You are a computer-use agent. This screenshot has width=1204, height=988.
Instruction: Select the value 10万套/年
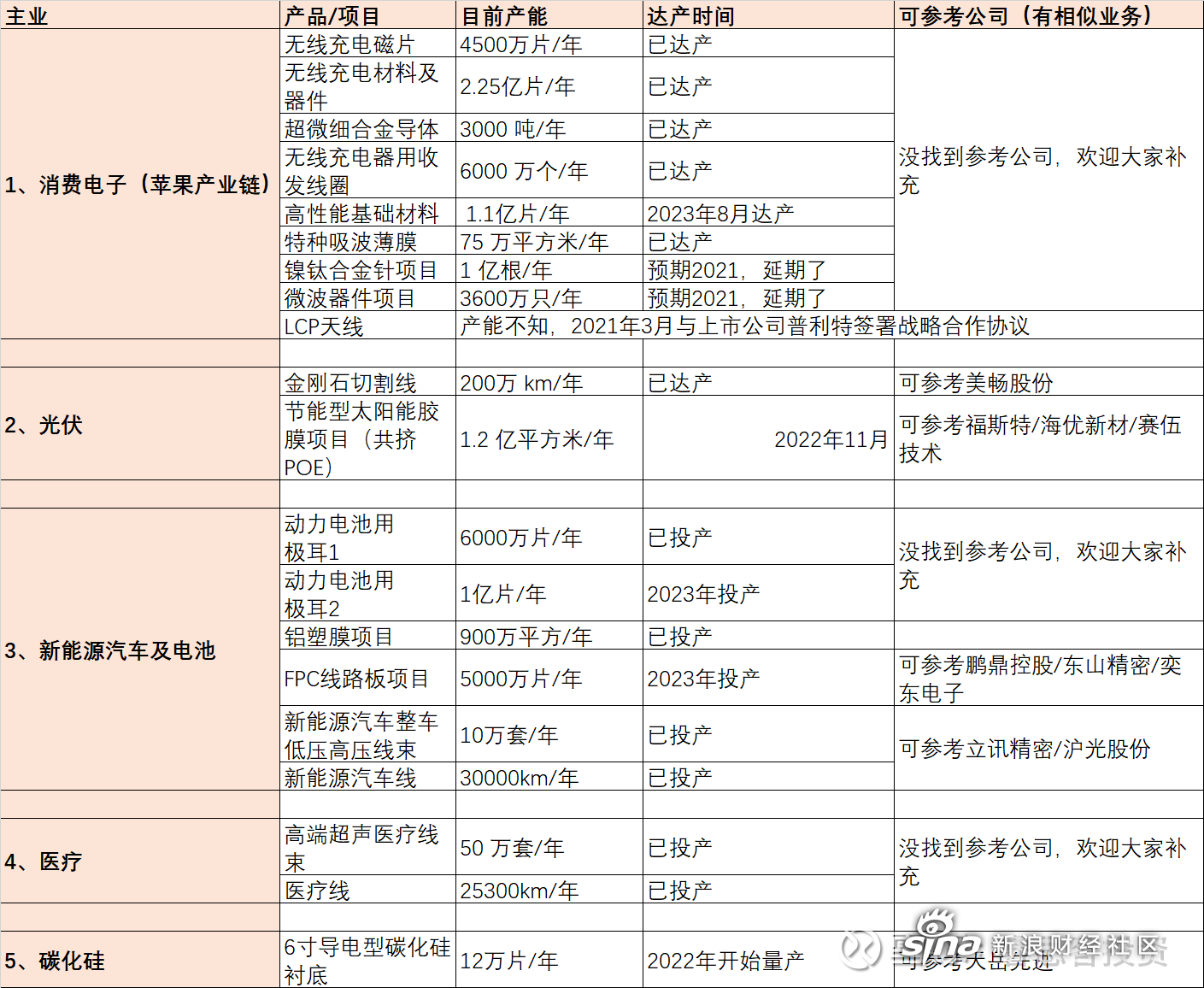click(549, 734)
